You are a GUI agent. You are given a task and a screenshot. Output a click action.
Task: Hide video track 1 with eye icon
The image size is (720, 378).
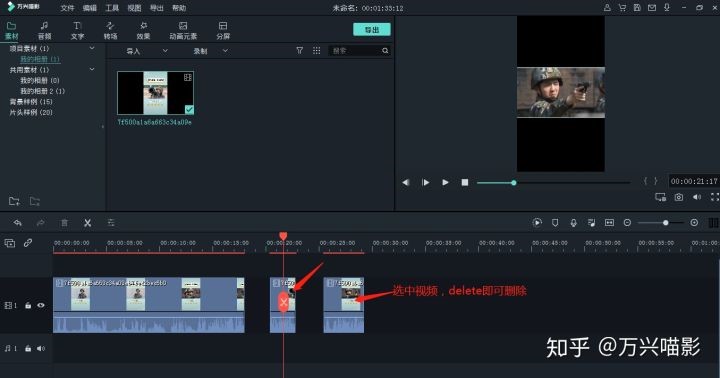click(x=41, y=305)
